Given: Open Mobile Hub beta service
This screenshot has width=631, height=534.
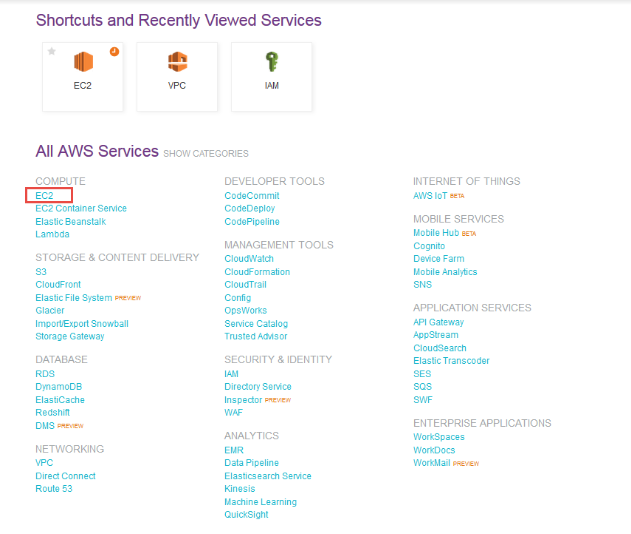Looking at the screenshot, I should 436,233.
